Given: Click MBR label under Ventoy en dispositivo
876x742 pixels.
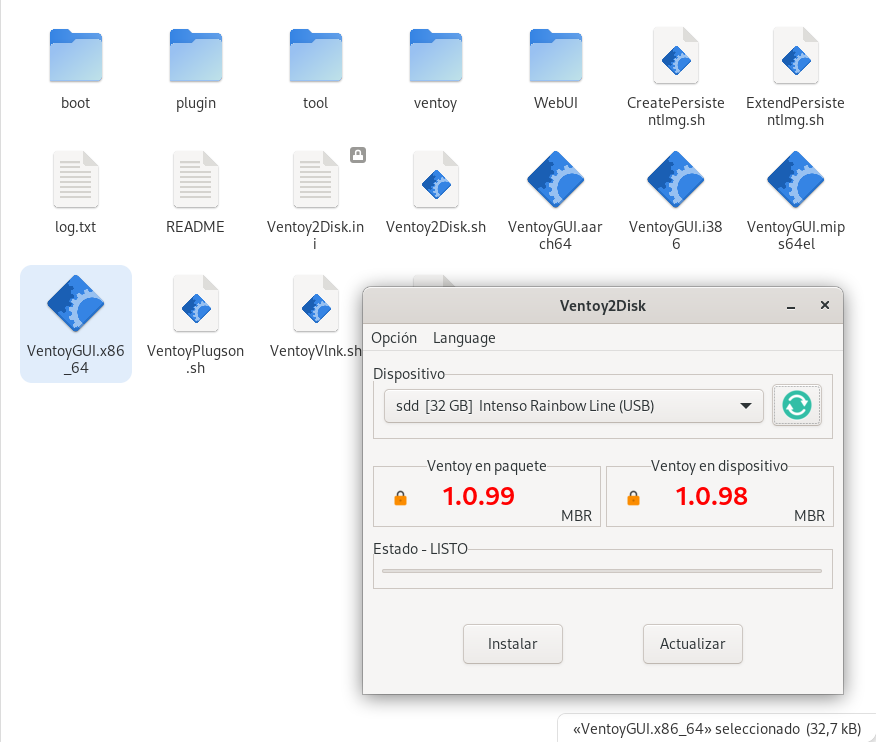Looking at the screenshot, I should pyautogui.click(x=810, y=516).
